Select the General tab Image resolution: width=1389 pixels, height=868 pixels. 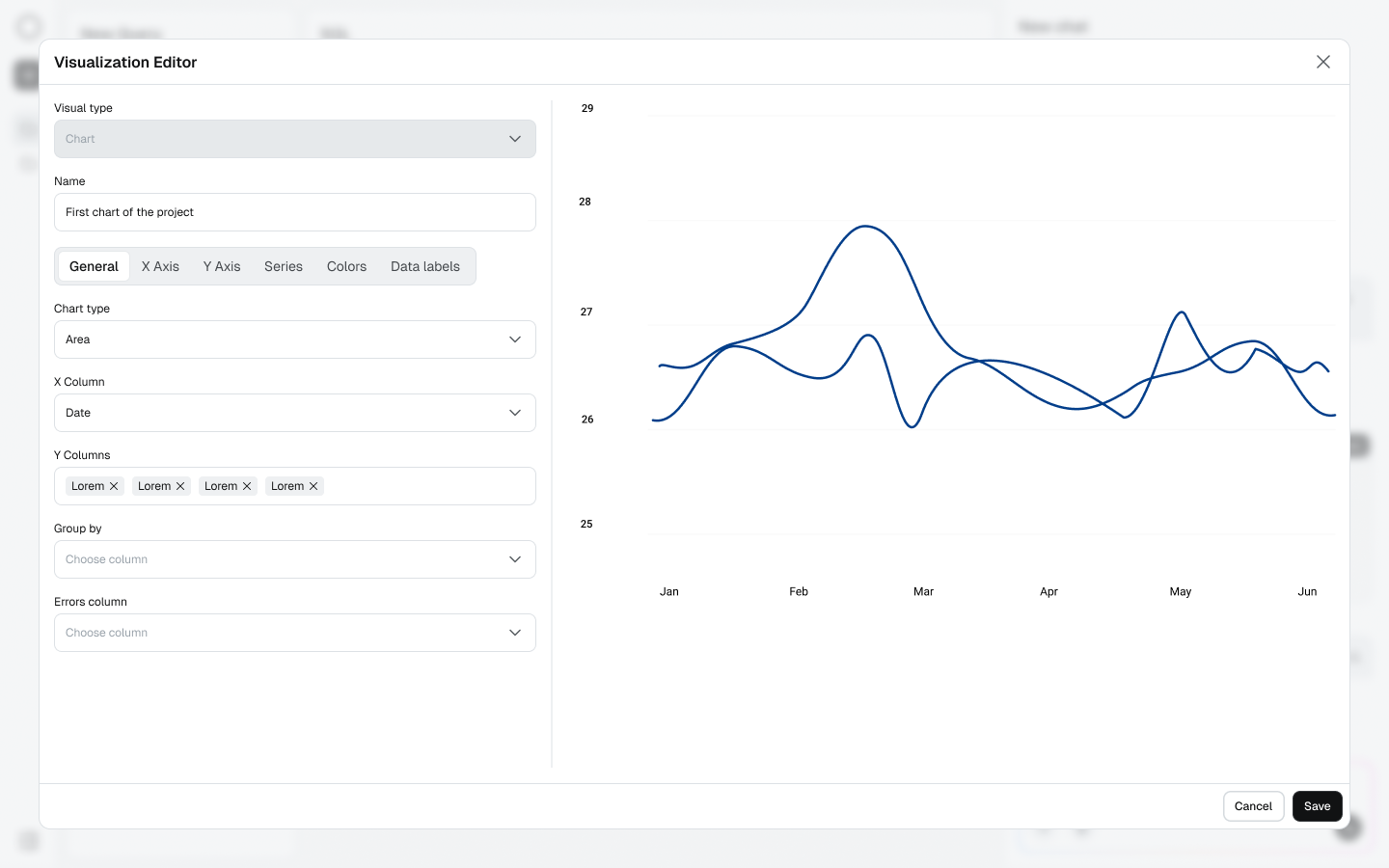click(x=94, y=266)
